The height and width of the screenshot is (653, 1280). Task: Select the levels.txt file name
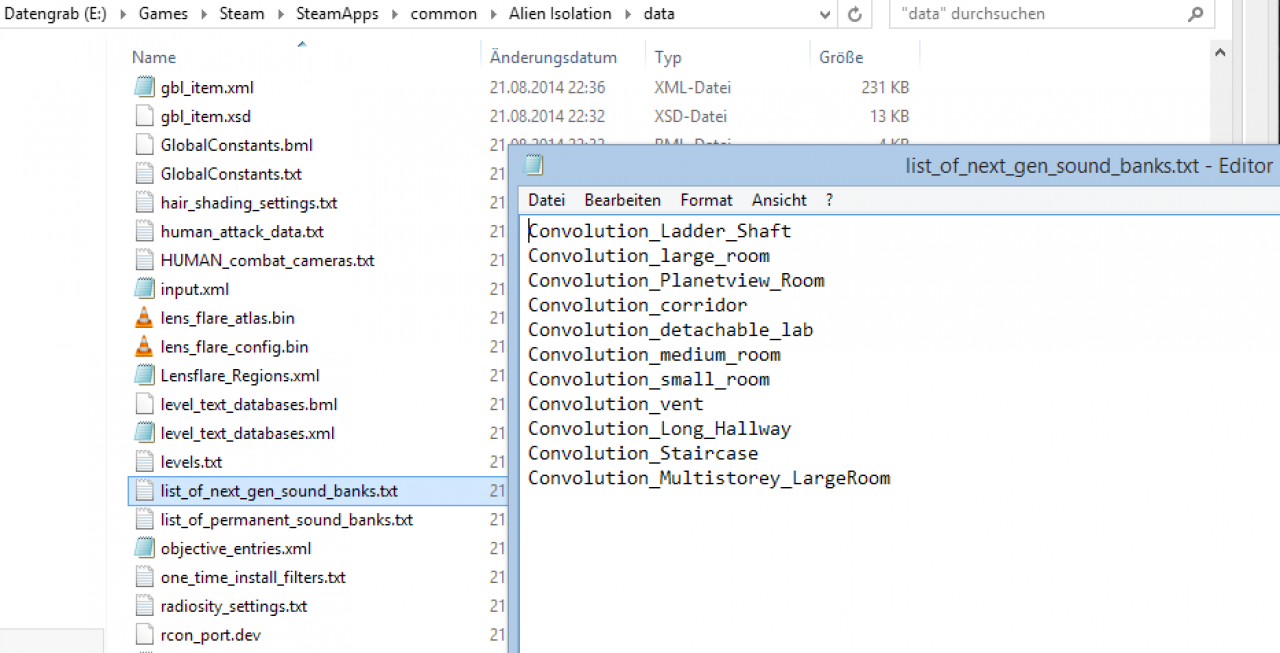pyautogui.click(x=191, y=462)
